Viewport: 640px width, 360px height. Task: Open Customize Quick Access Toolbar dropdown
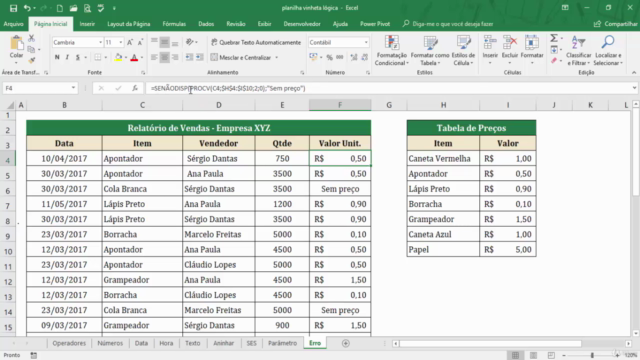pyautogui.click(x=114, y=8)
